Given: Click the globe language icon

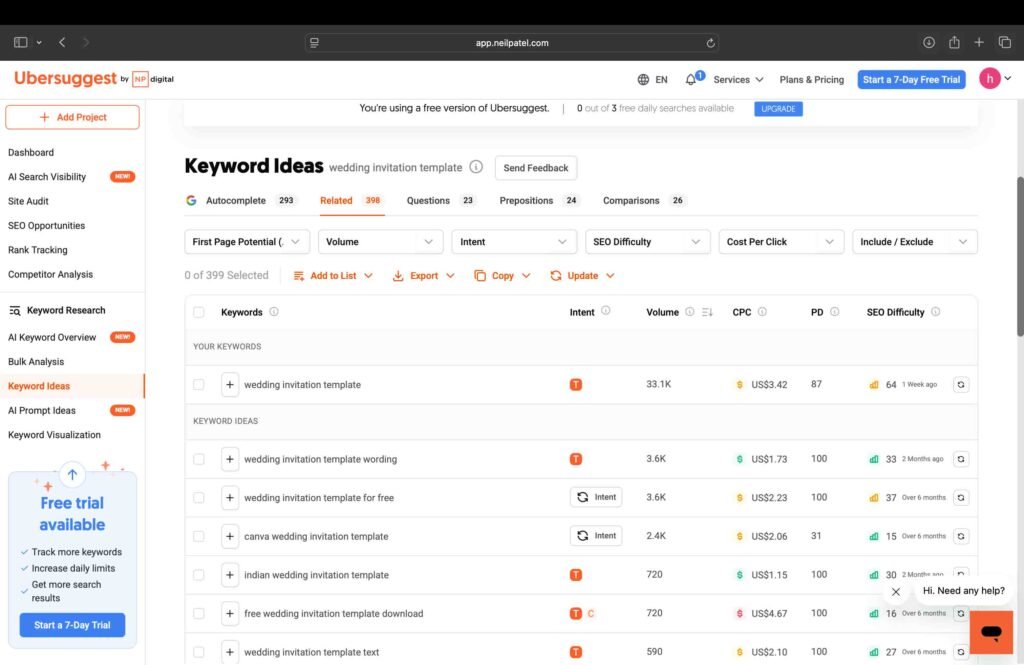Looking at the screenshot, I should click(643, 80).
